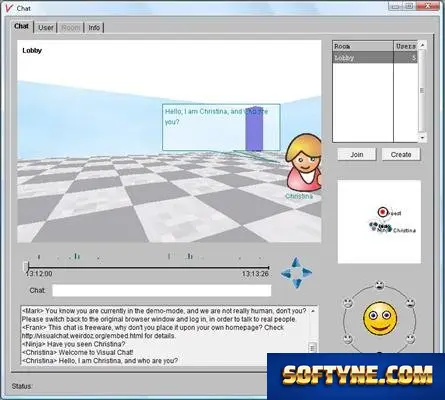Choose the lower-left gray emoticon on mood ring

tap(348, 339)
